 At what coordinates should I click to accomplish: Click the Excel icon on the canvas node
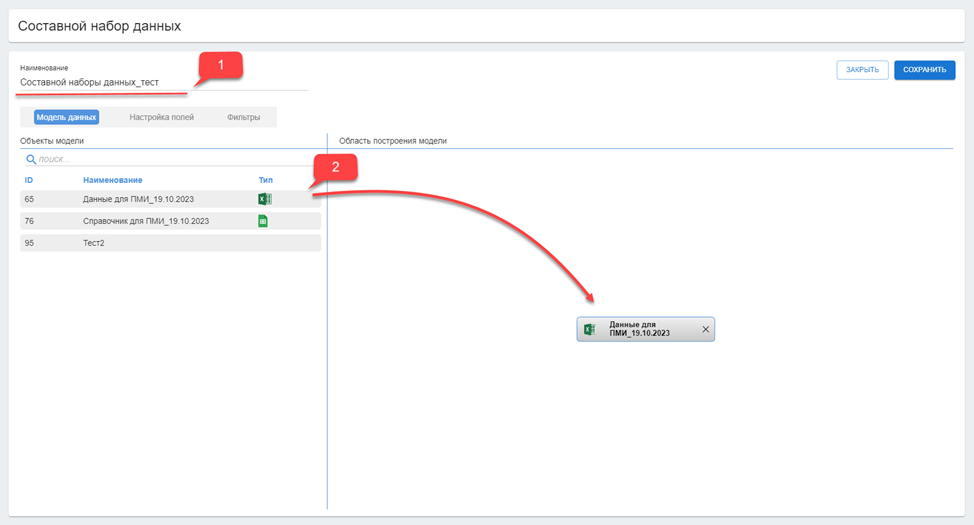tap(590, 329)
